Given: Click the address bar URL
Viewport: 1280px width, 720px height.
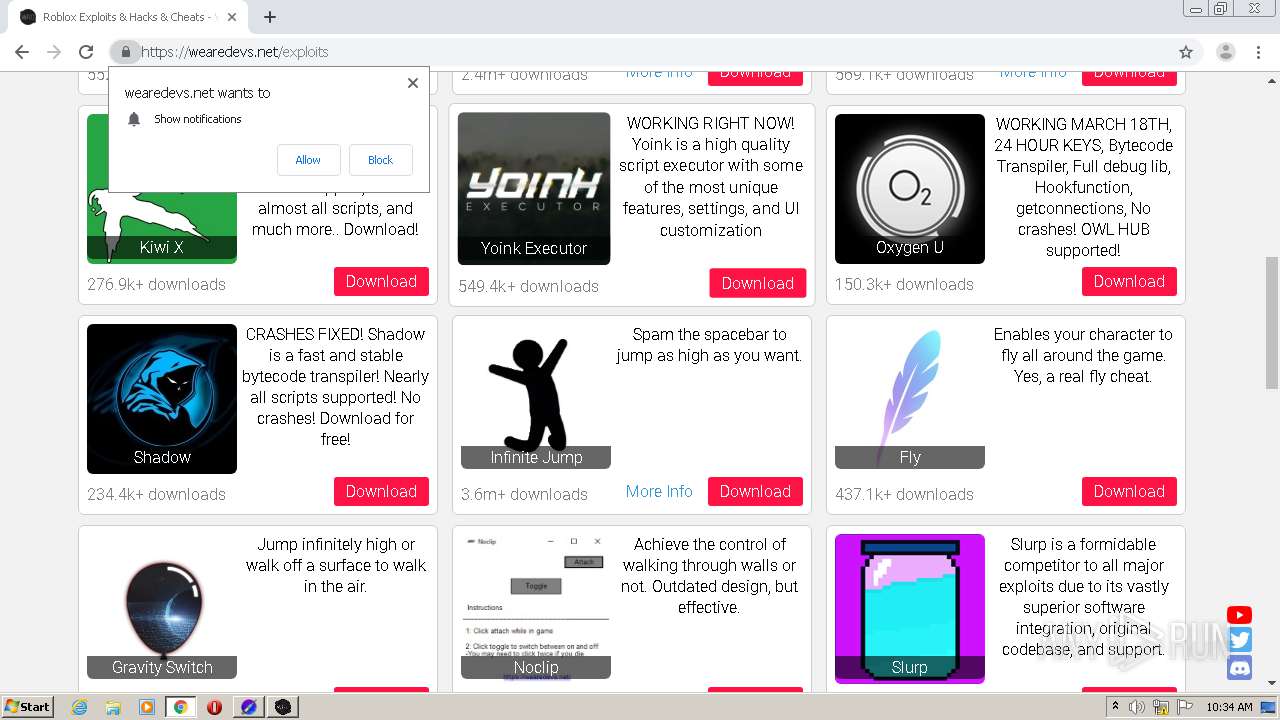Looking at the screenshot, I should click(235, 52).
